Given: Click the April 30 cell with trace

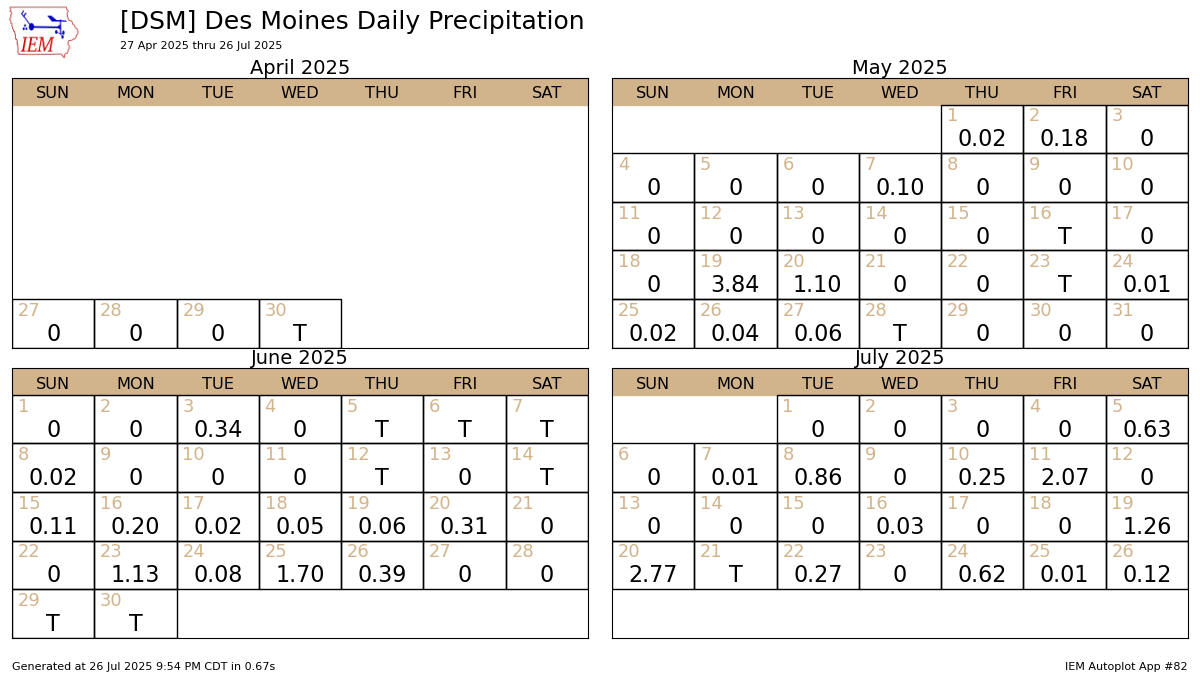Looking at the screenshot, I should 300,324.
